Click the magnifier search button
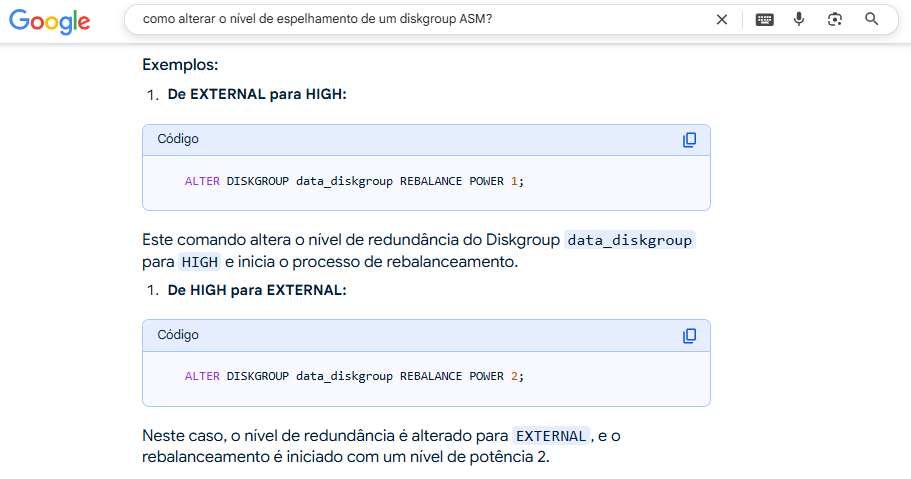 coord(871,19)
